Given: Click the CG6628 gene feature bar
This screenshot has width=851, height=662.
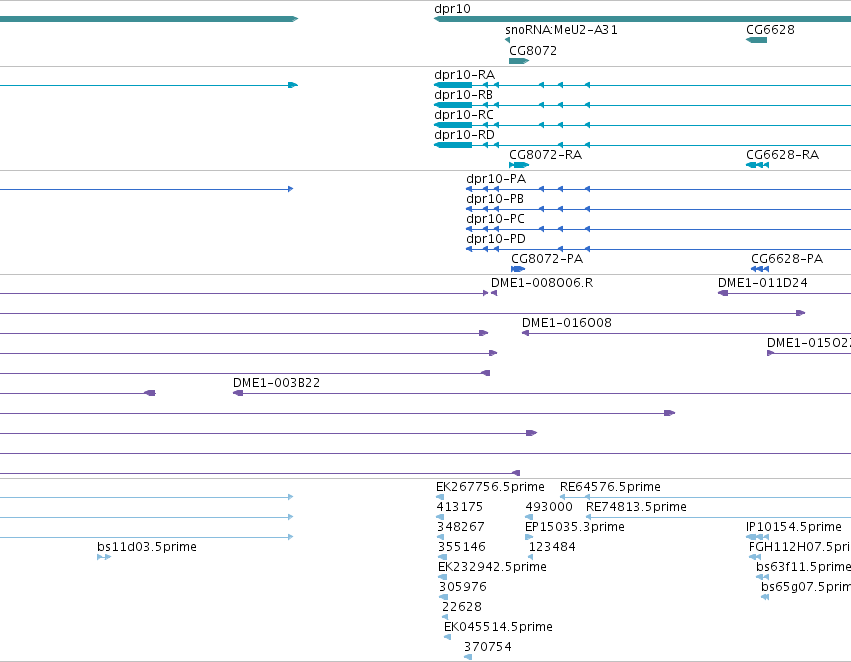Looking at the screenshot, I should coord(757,40).
